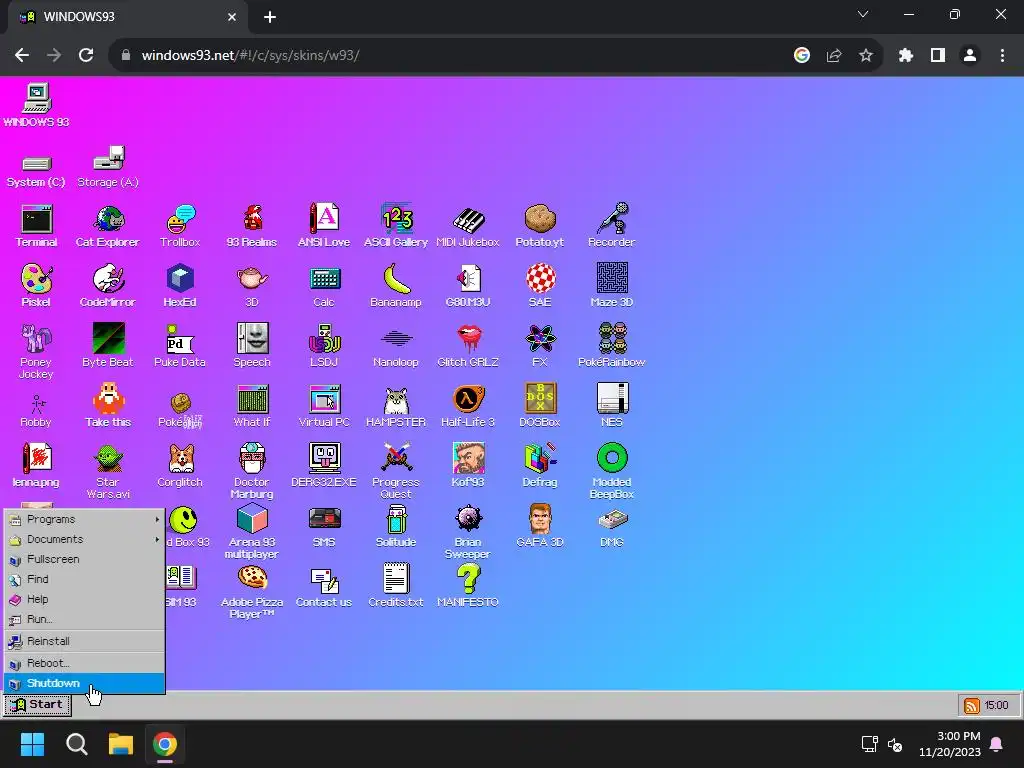
Task: Select Reinstall in the Start menu
Action: 84,641
